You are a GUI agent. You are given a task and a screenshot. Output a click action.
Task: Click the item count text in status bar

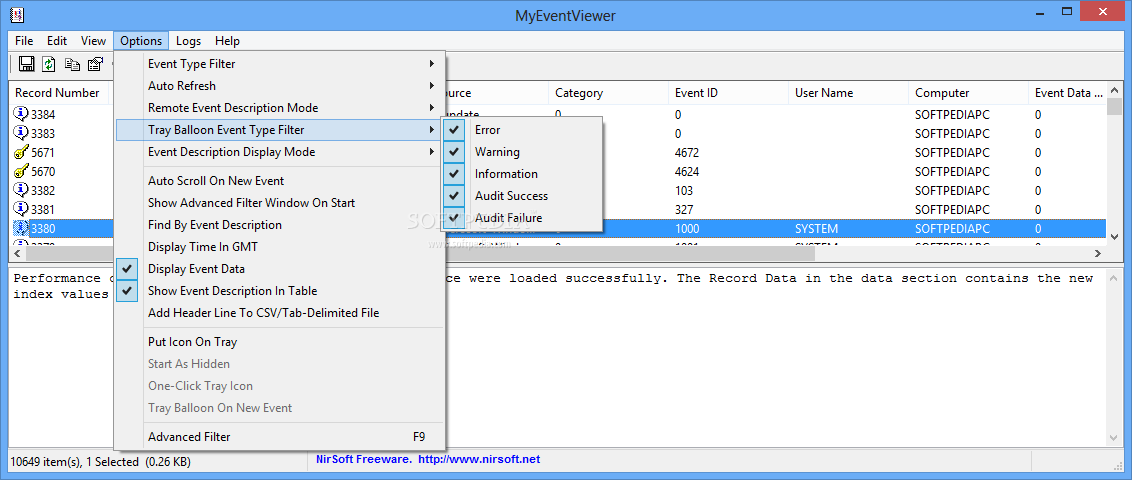[100, 461]
